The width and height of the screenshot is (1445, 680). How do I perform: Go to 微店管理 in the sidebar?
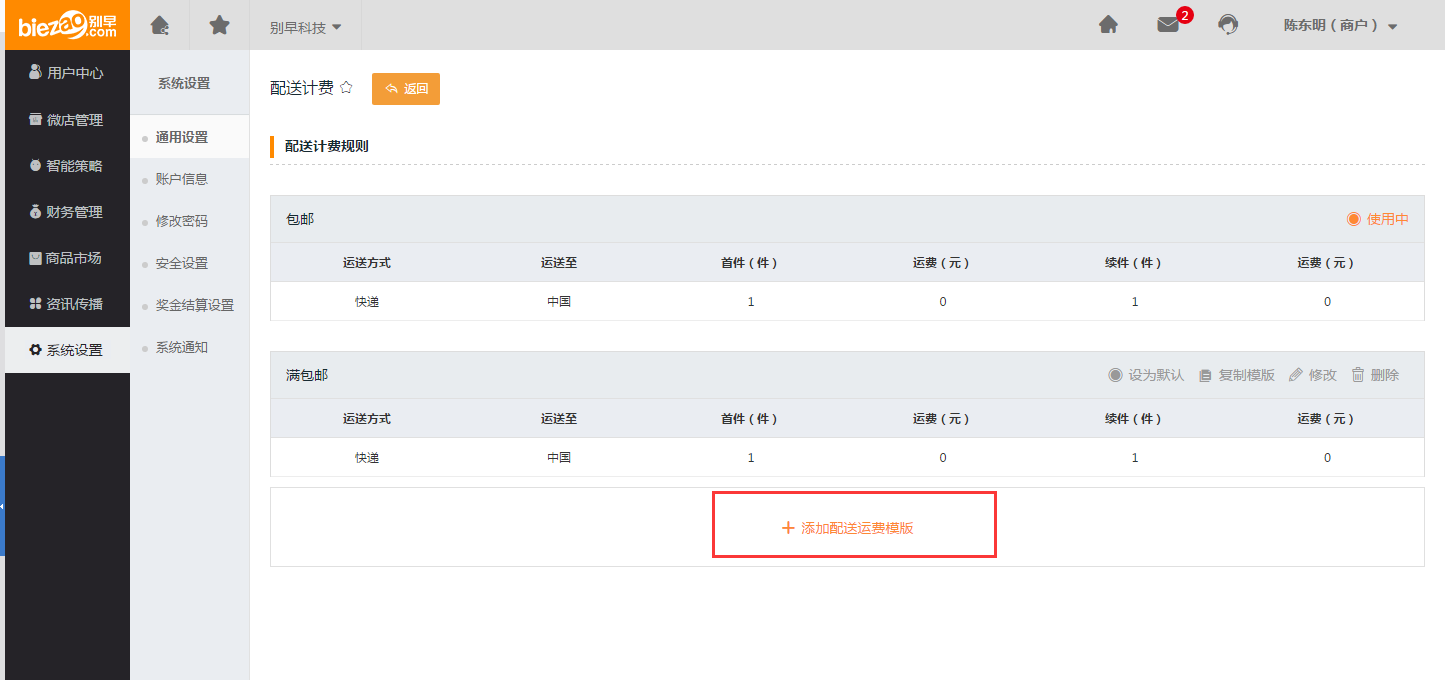click(x=66, y=120)
